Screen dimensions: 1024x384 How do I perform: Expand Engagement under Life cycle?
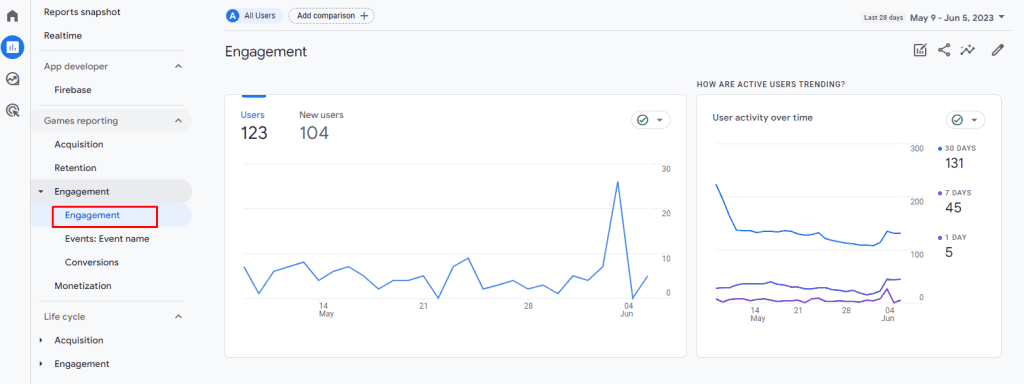(41, 364)
